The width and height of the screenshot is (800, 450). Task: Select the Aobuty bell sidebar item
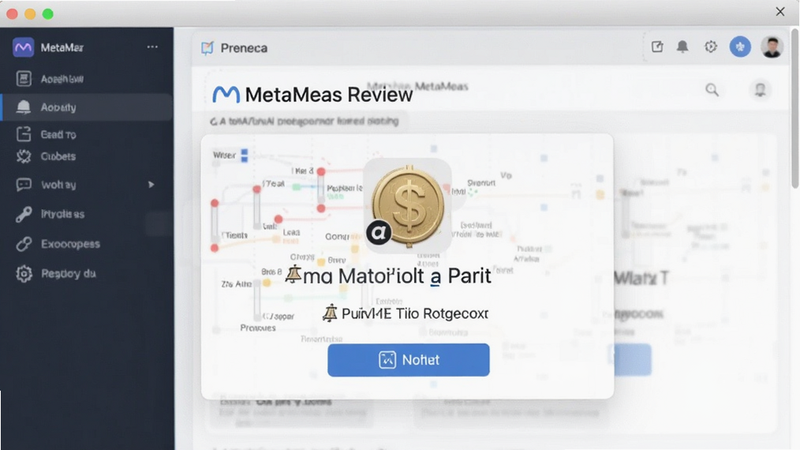87,107
